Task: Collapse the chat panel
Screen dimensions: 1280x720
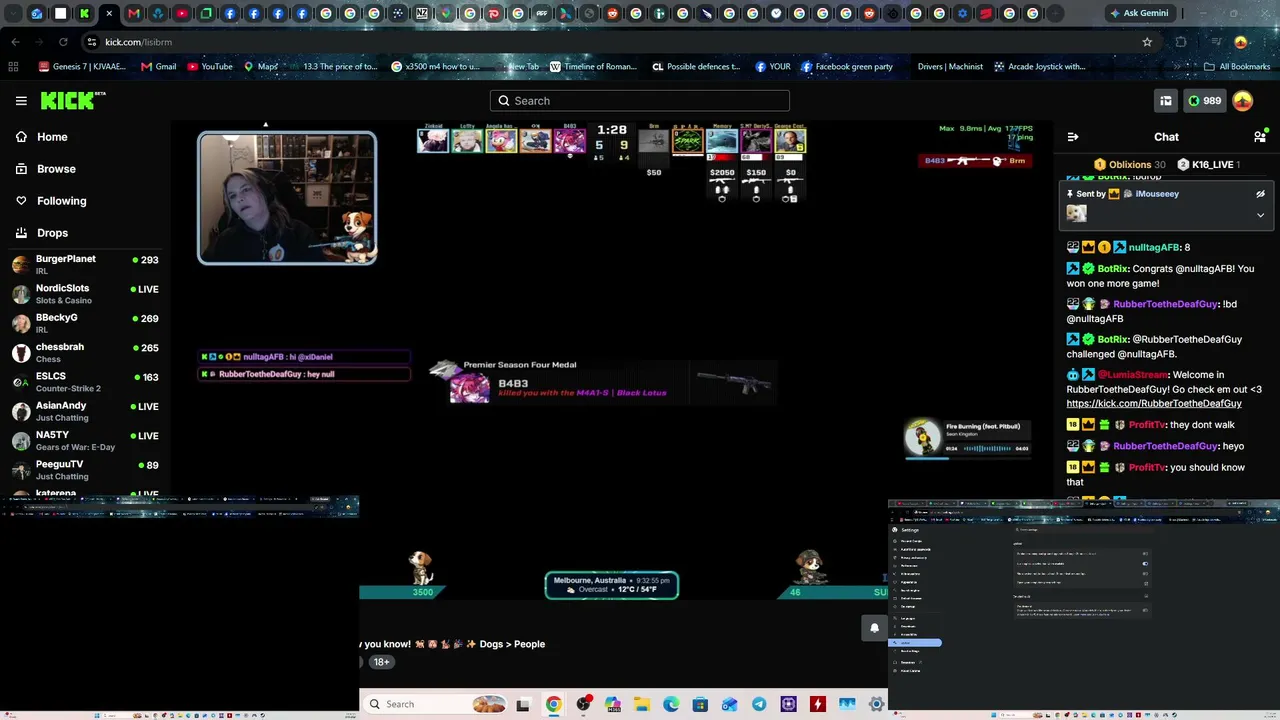Action: click(x=1073, y=137)
